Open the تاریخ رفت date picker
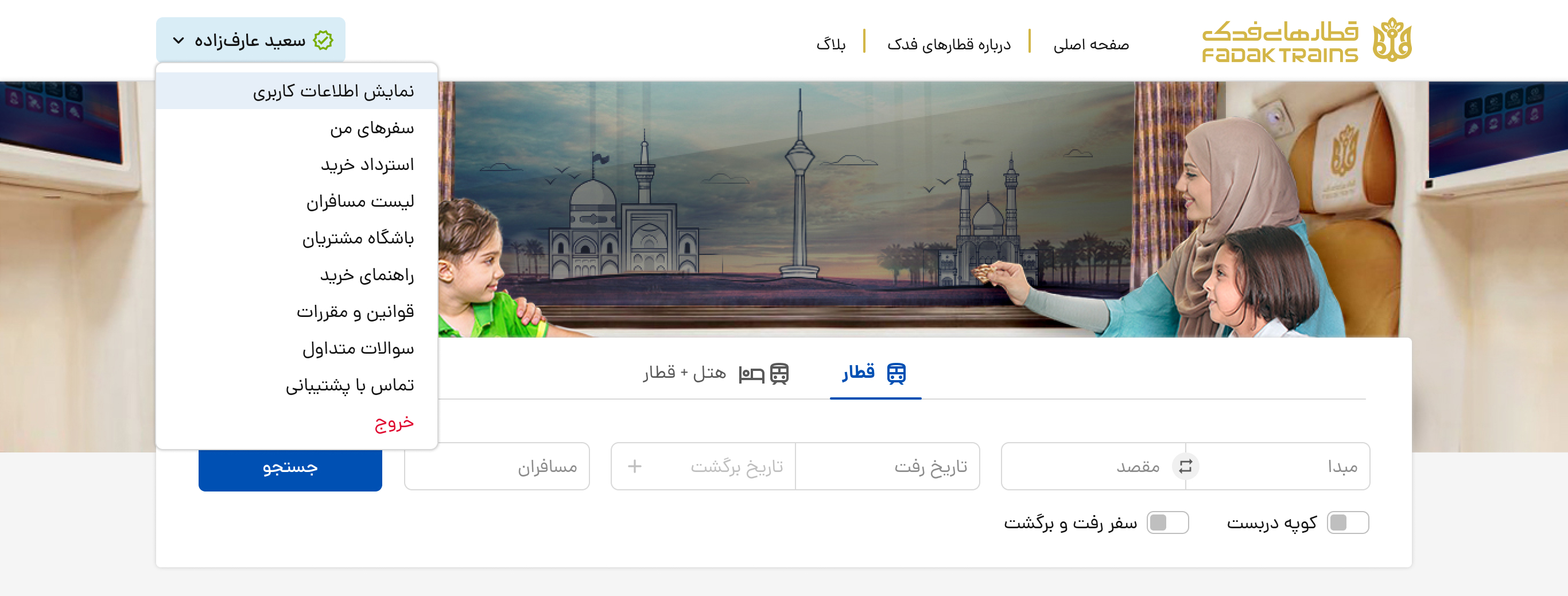 coord(887,466)
